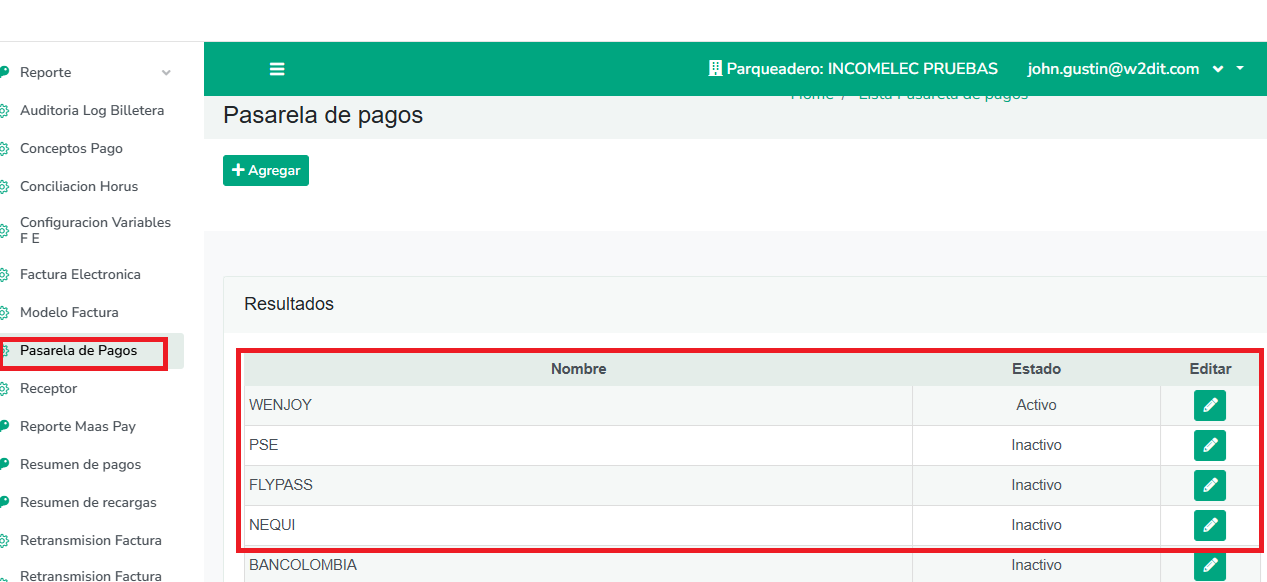1267x582 pixels.
Task: Toggle the hamburger menu icon
Action: tap(277, 69)
